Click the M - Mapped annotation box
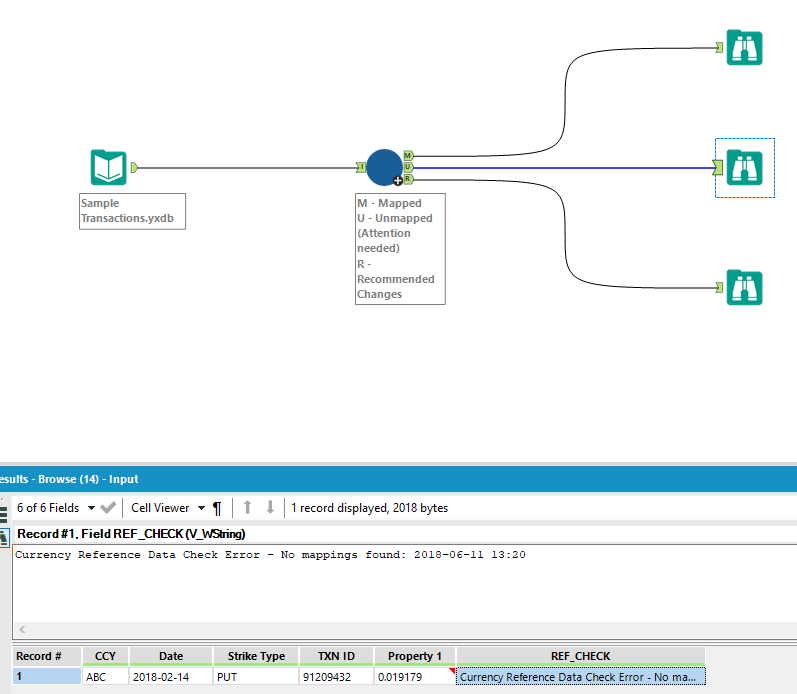This screenshot has width=797, height=694. 400,249
